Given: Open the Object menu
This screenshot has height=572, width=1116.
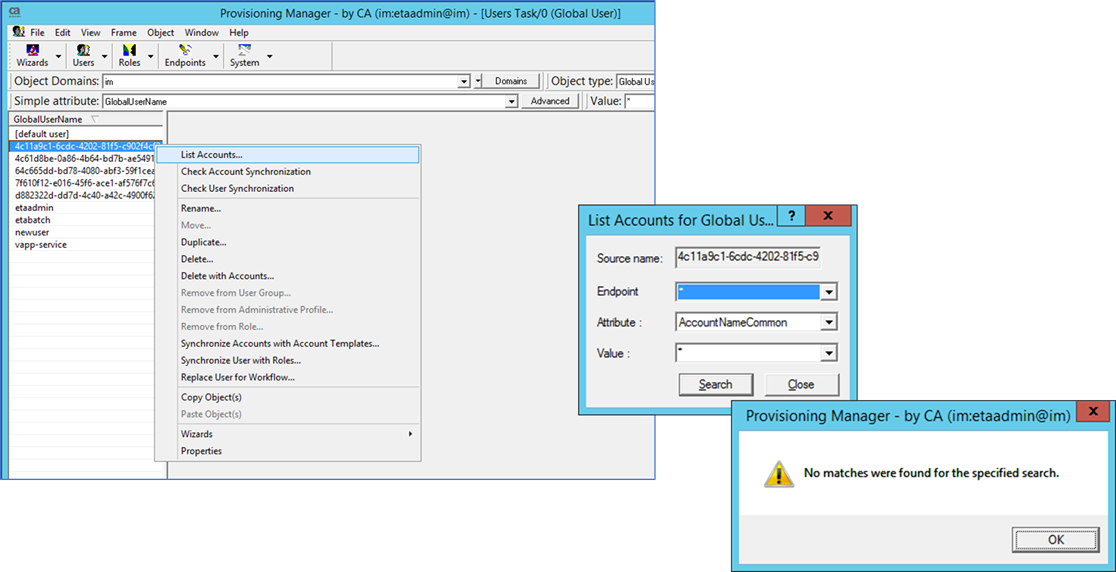Looking at the screenshot, I should coord(161,33).
